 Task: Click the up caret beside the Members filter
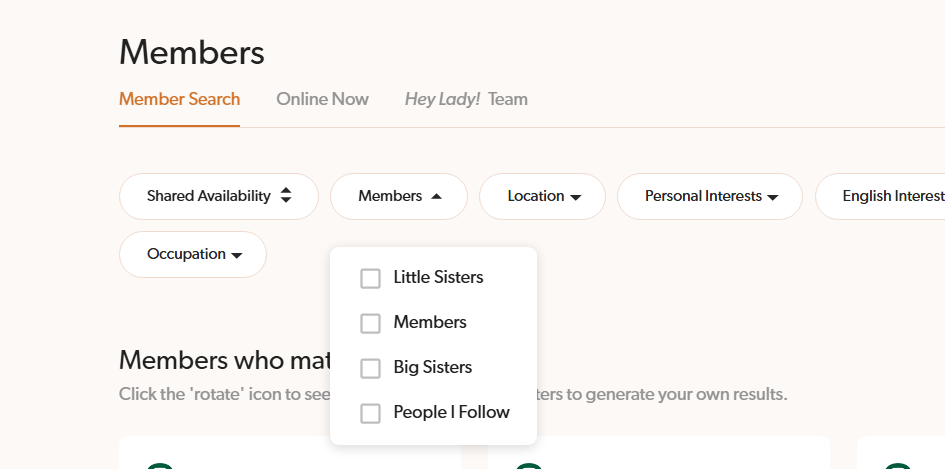[x=436, y=197]
